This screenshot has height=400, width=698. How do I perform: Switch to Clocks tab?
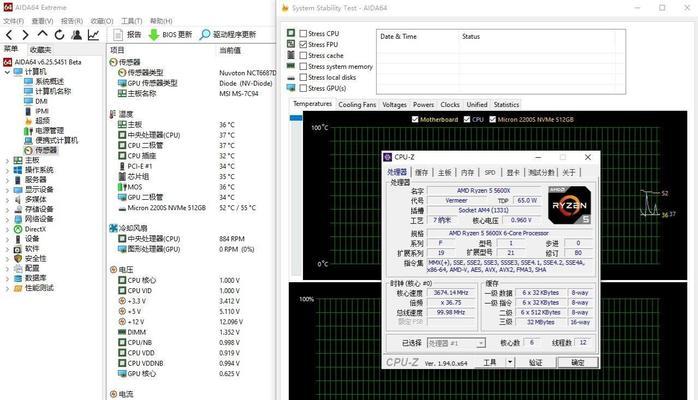click(450, 105)
